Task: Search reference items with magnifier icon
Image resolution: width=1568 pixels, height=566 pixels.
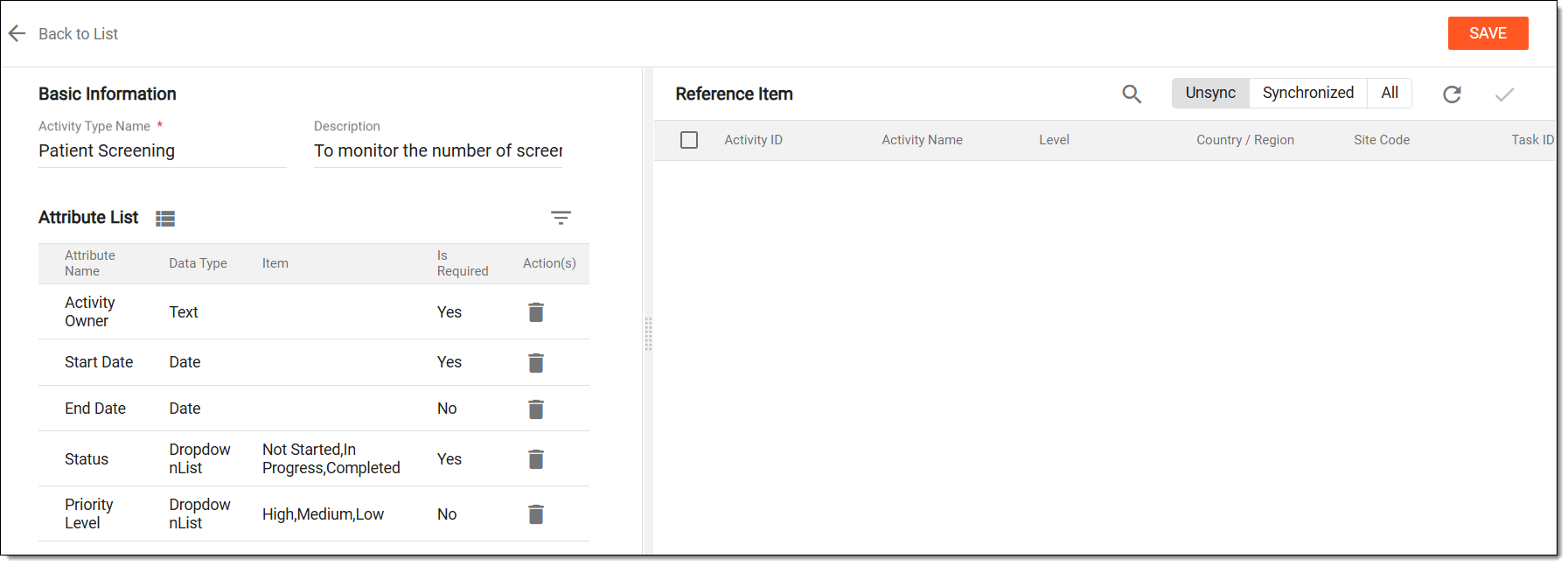Action: pos(1132,94)
